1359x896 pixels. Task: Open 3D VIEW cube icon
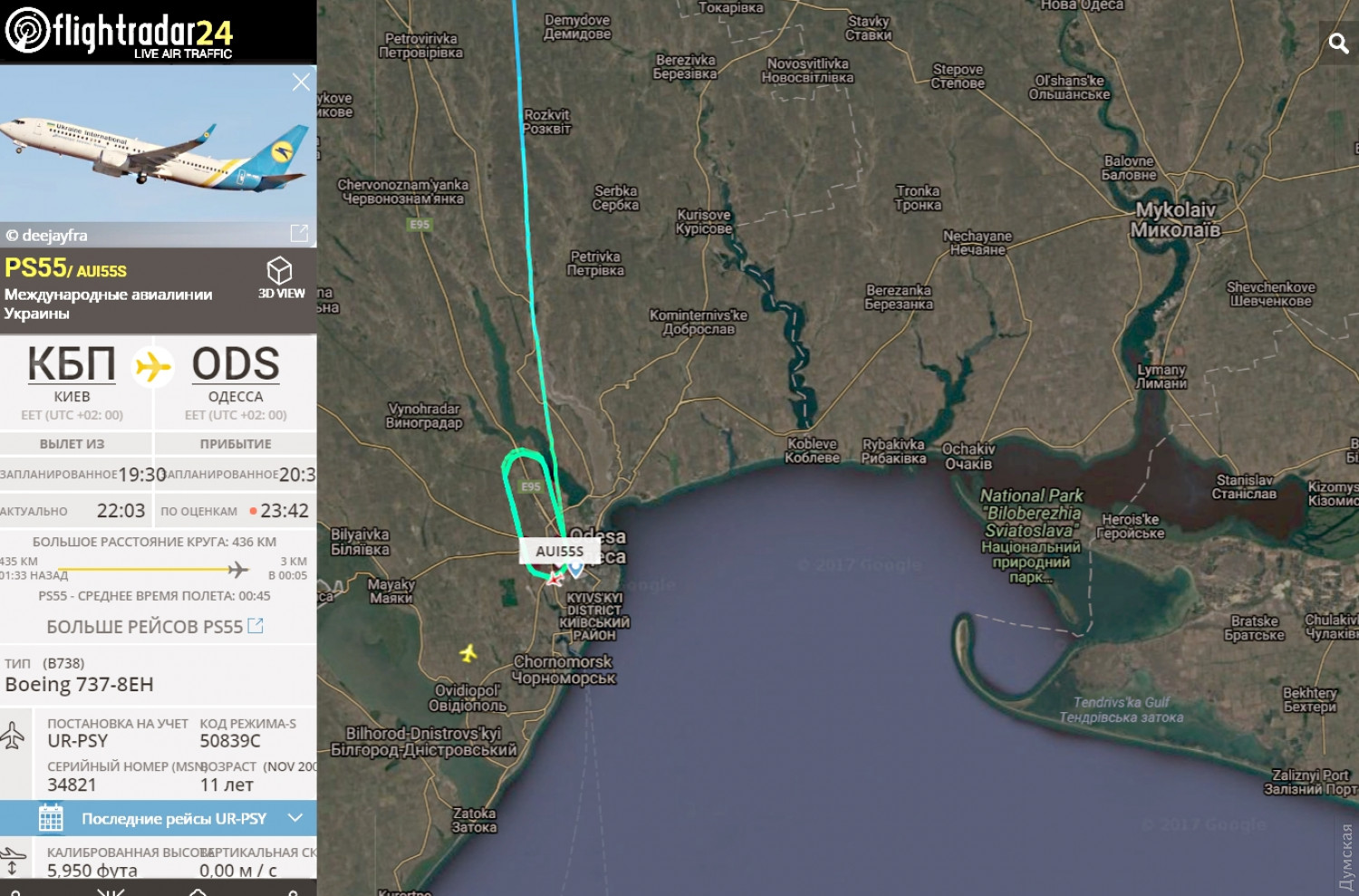point(280,270)
